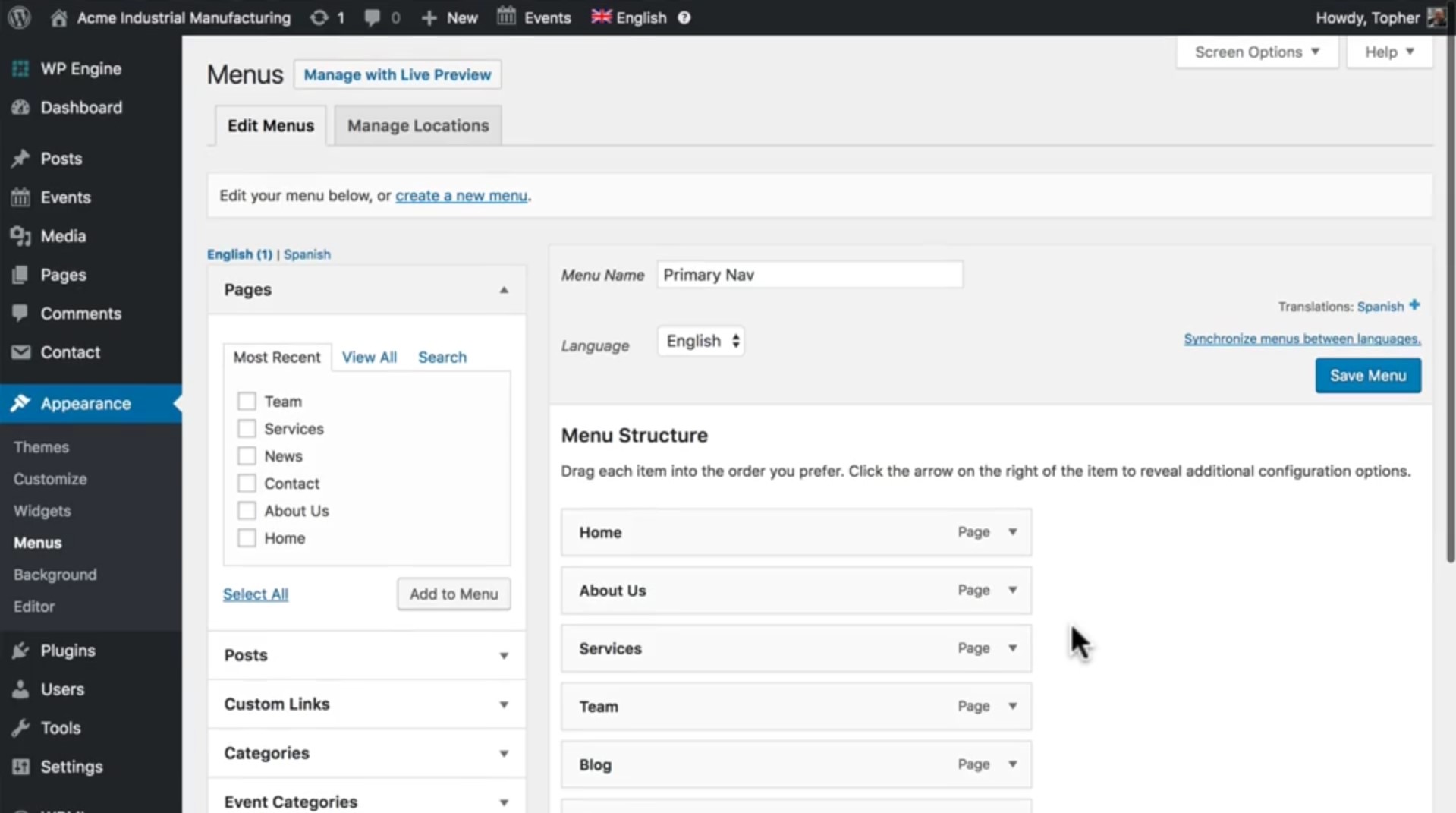Click the Save Menu button
Viewport: 1456px width, 813px height.
tap(1366, 375)
